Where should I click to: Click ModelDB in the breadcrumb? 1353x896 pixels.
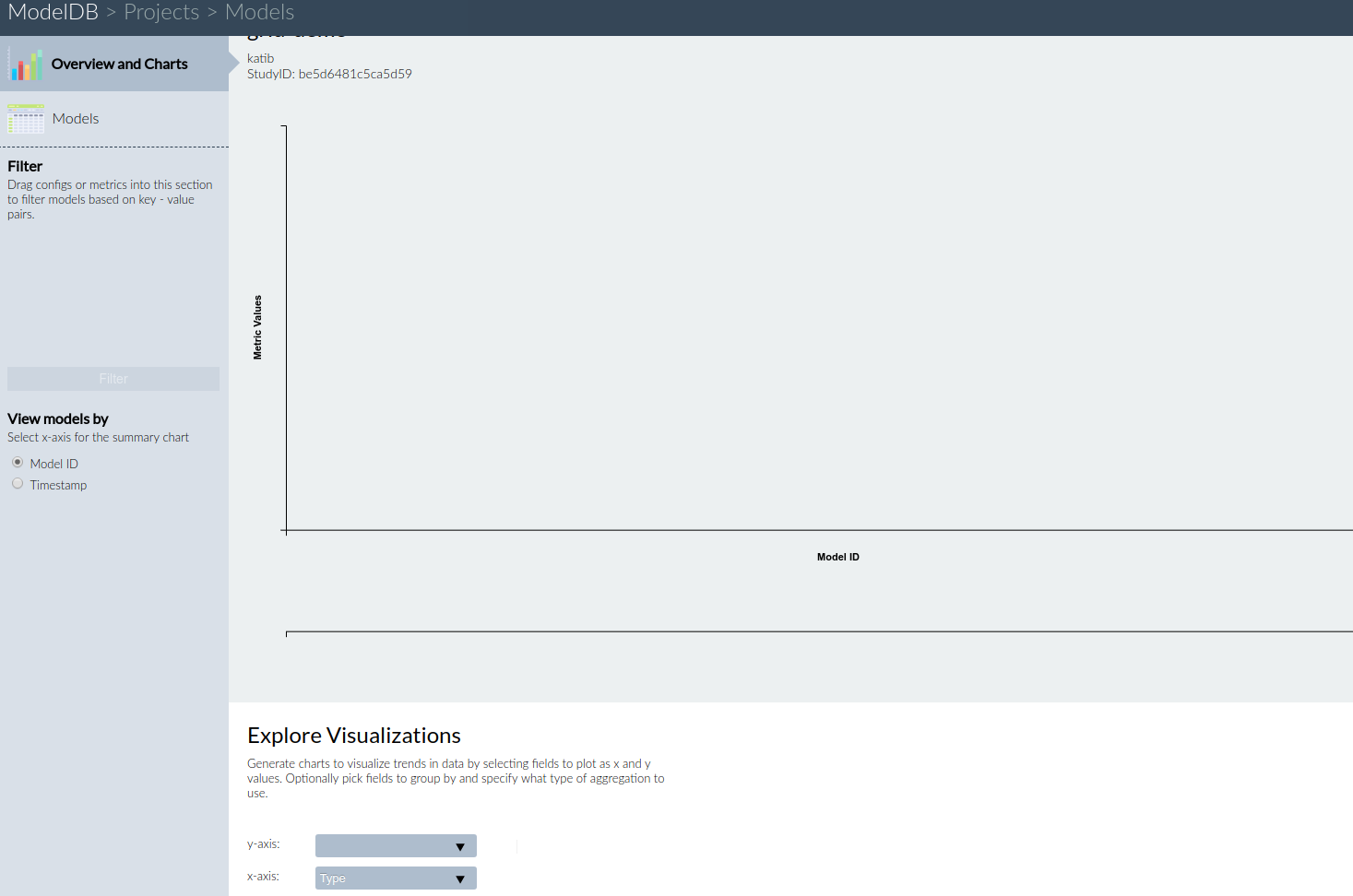click(x=53, y=12)
